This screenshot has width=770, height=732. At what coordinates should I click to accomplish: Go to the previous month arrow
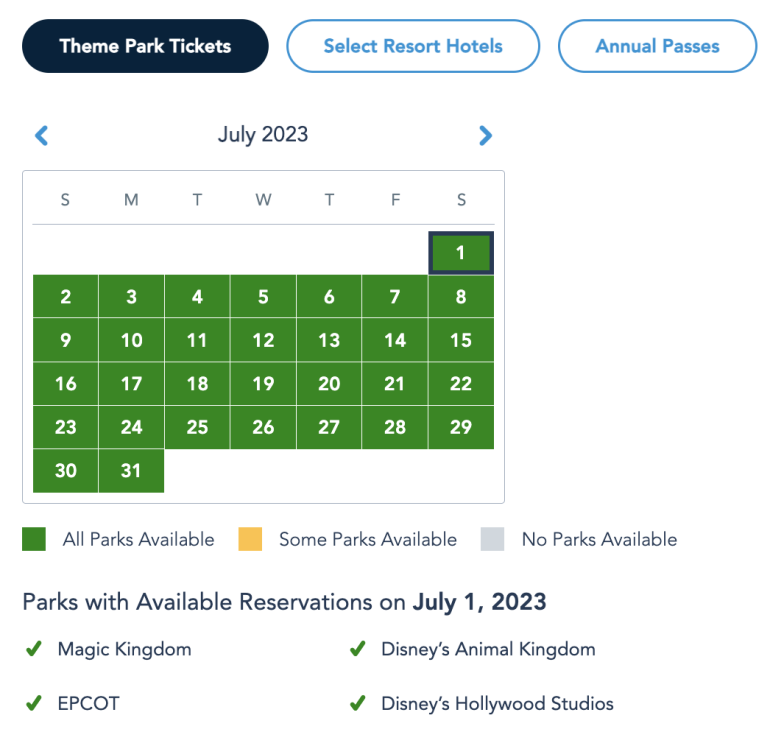(42, 135)
